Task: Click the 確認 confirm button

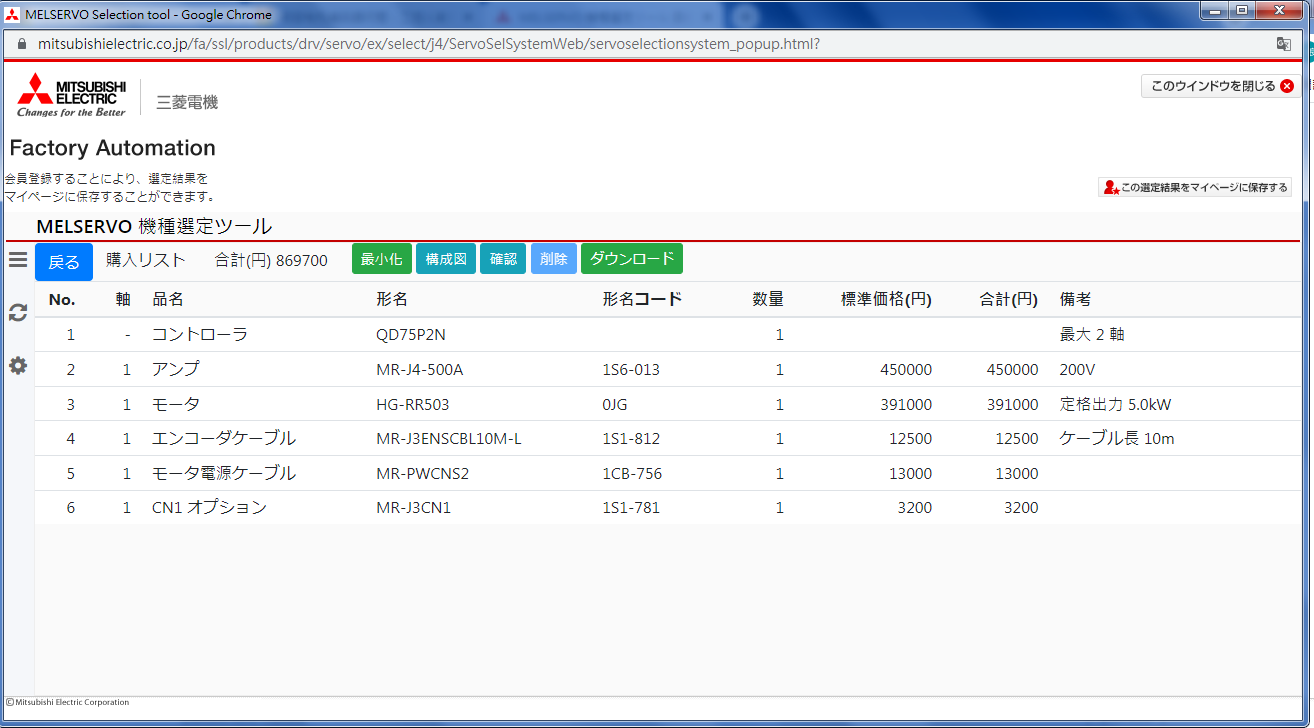Action: pyautogui.click(x=503, y=259)
